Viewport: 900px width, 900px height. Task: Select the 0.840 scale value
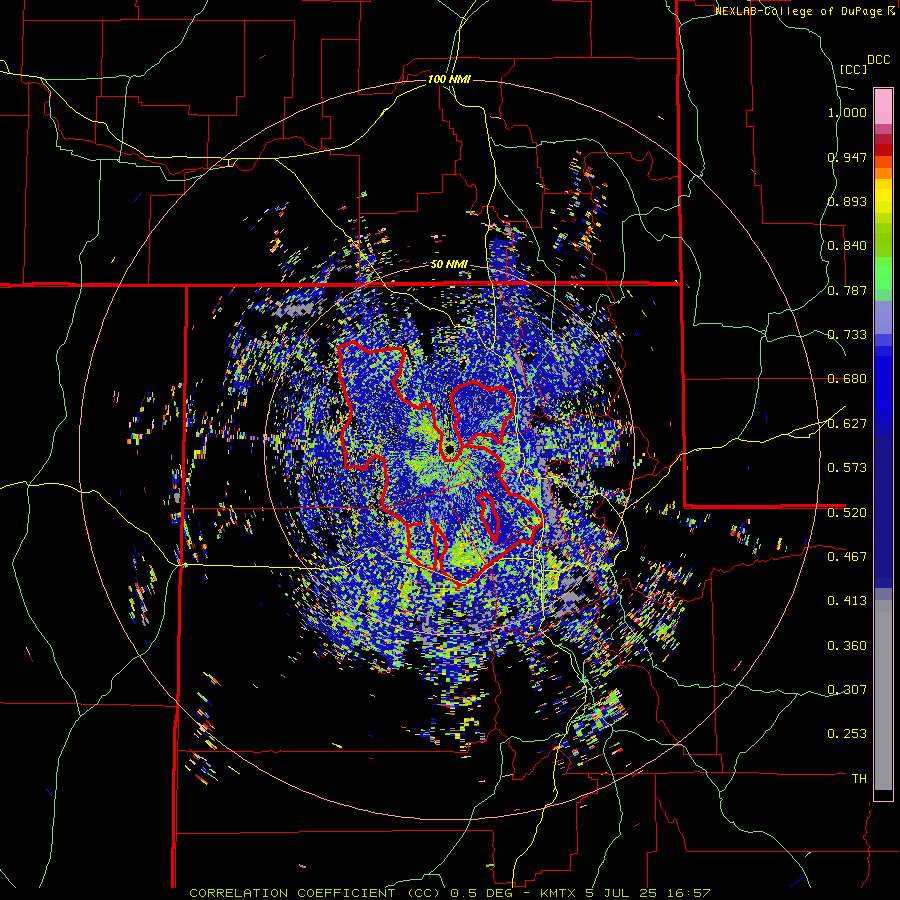point(847,246)
